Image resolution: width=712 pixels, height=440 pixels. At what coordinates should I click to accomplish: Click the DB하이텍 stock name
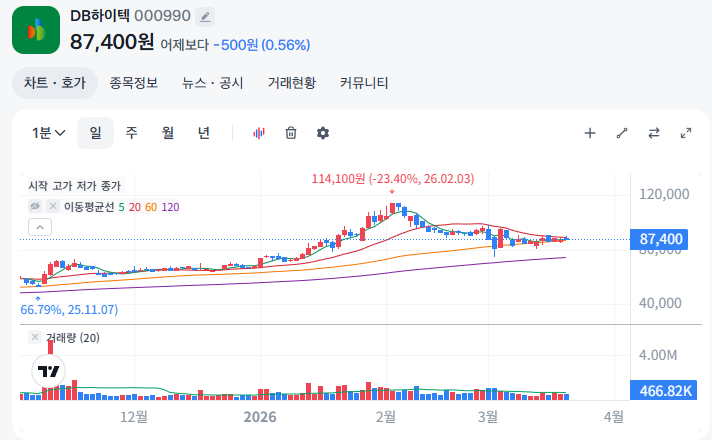point(100,16)
